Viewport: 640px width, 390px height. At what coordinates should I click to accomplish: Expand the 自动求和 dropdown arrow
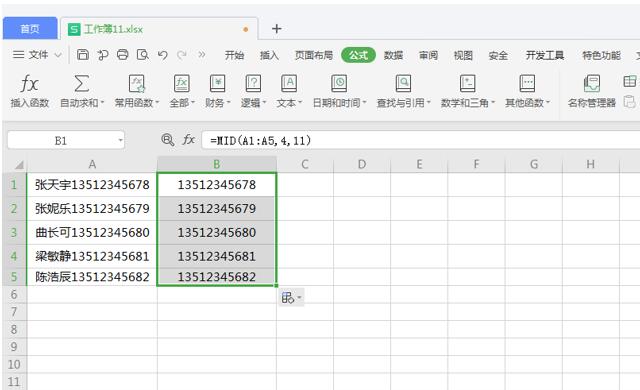[102, 103]
